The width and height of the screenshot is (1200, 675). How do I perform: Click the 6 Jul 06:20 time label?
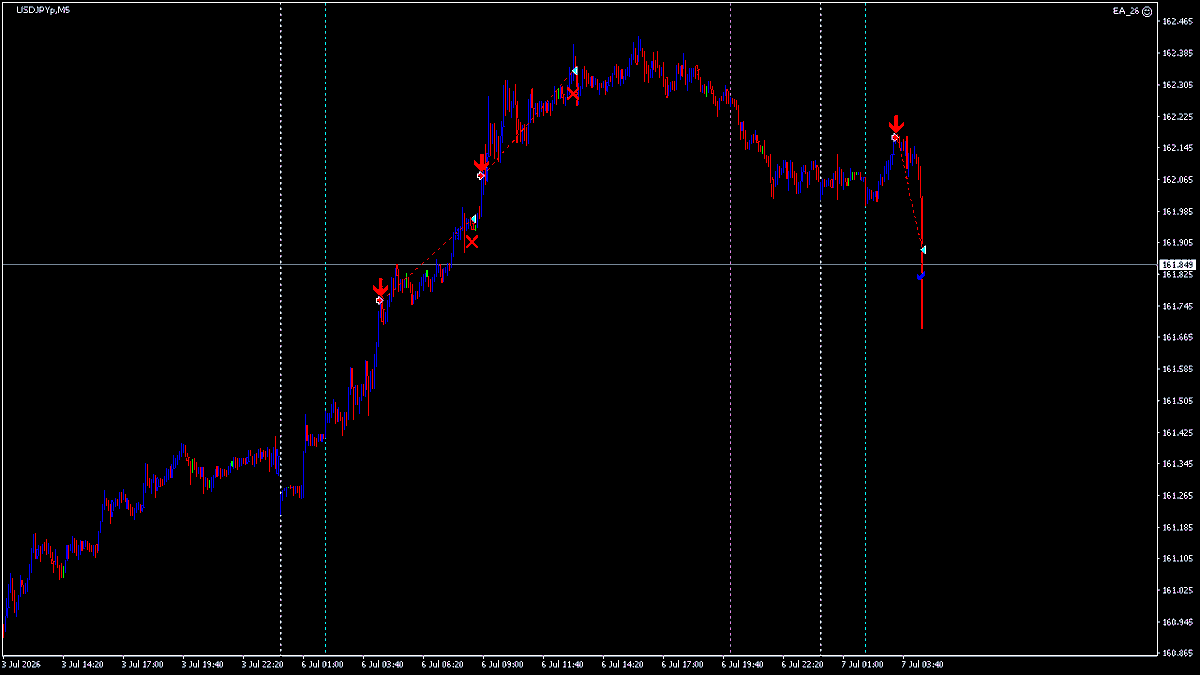[443, 663]
